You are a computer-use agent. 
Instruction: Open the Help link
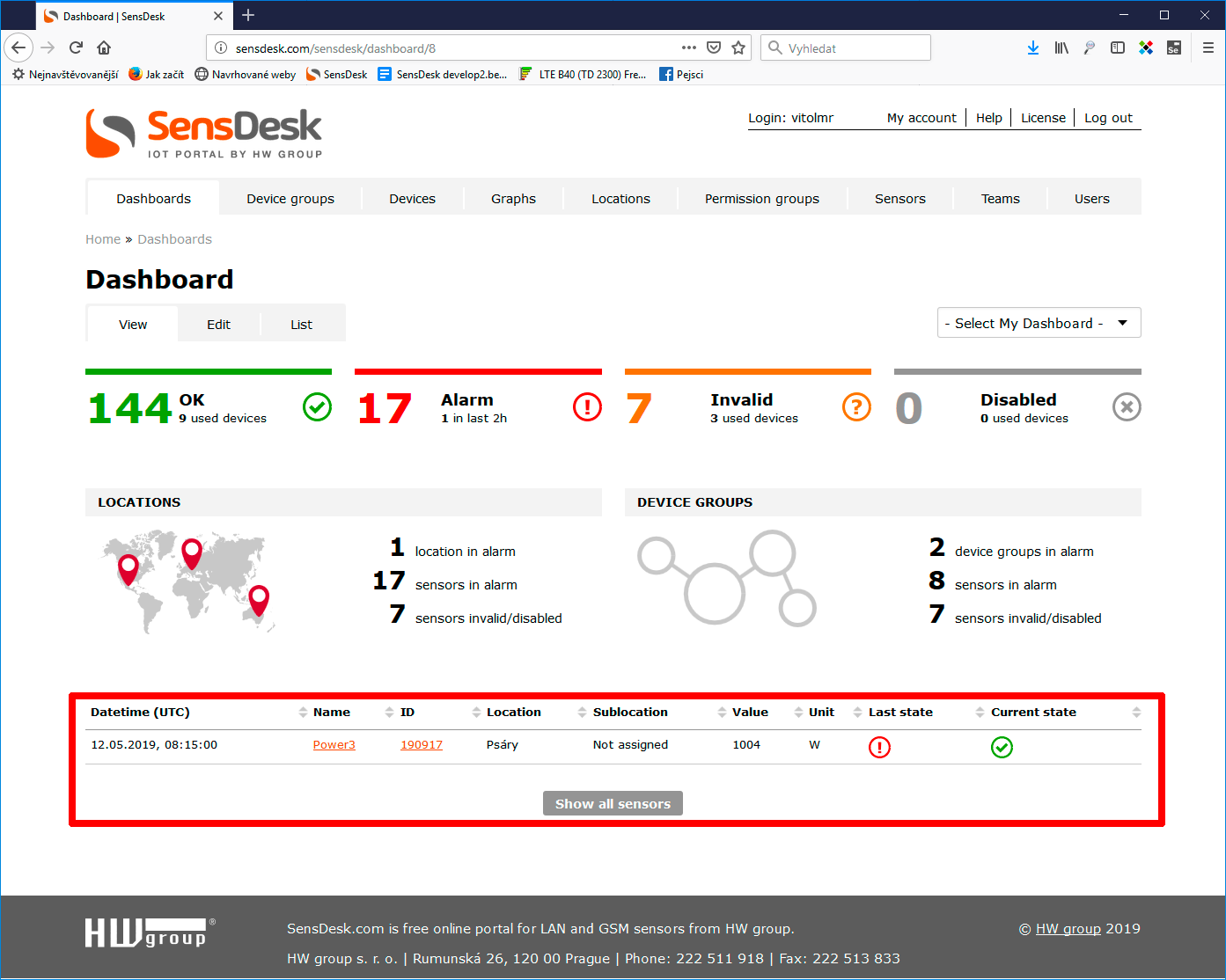(988, 117)
